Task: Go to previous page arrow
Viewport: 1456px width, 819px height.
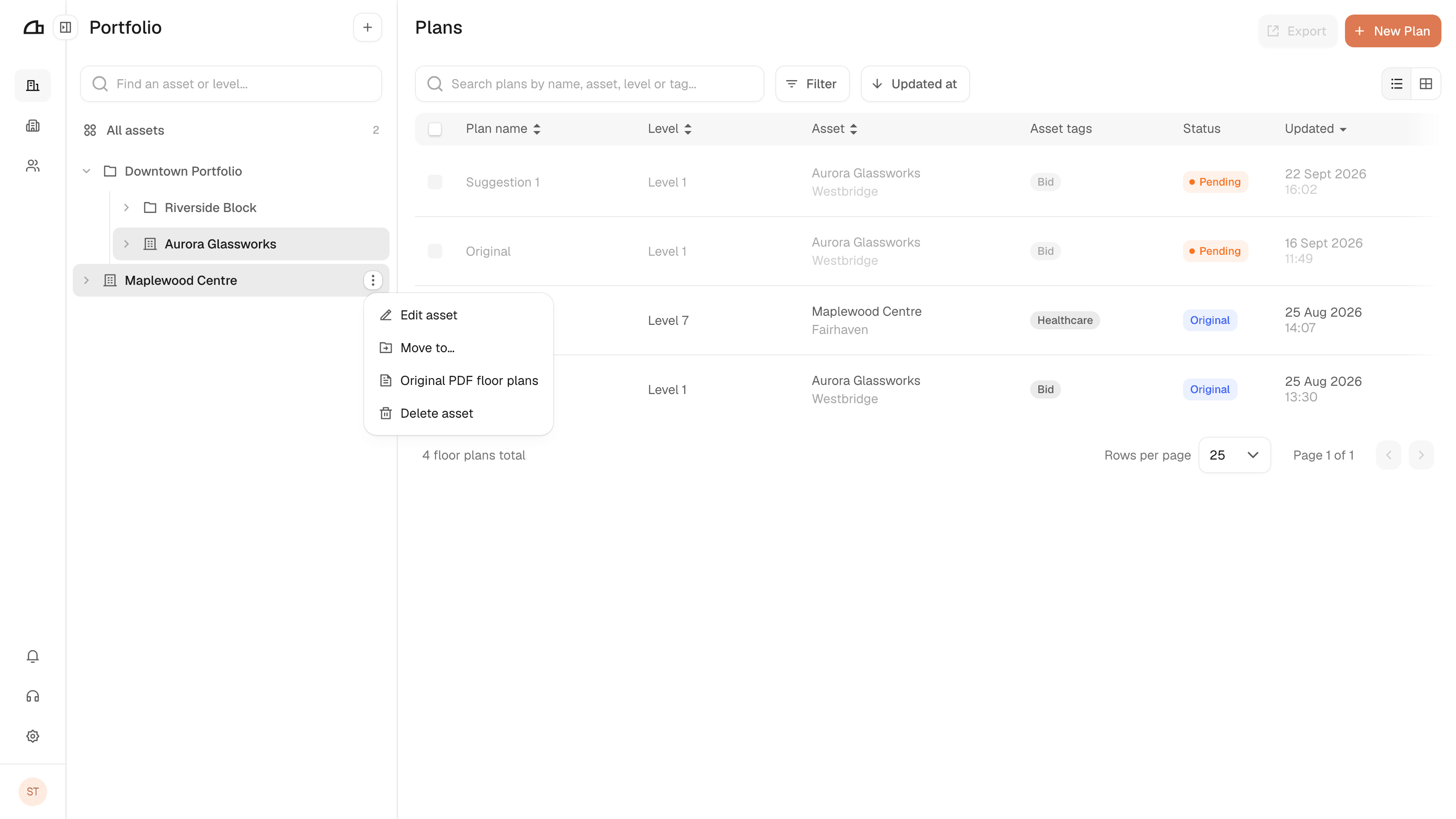Action: (1389, 455)
